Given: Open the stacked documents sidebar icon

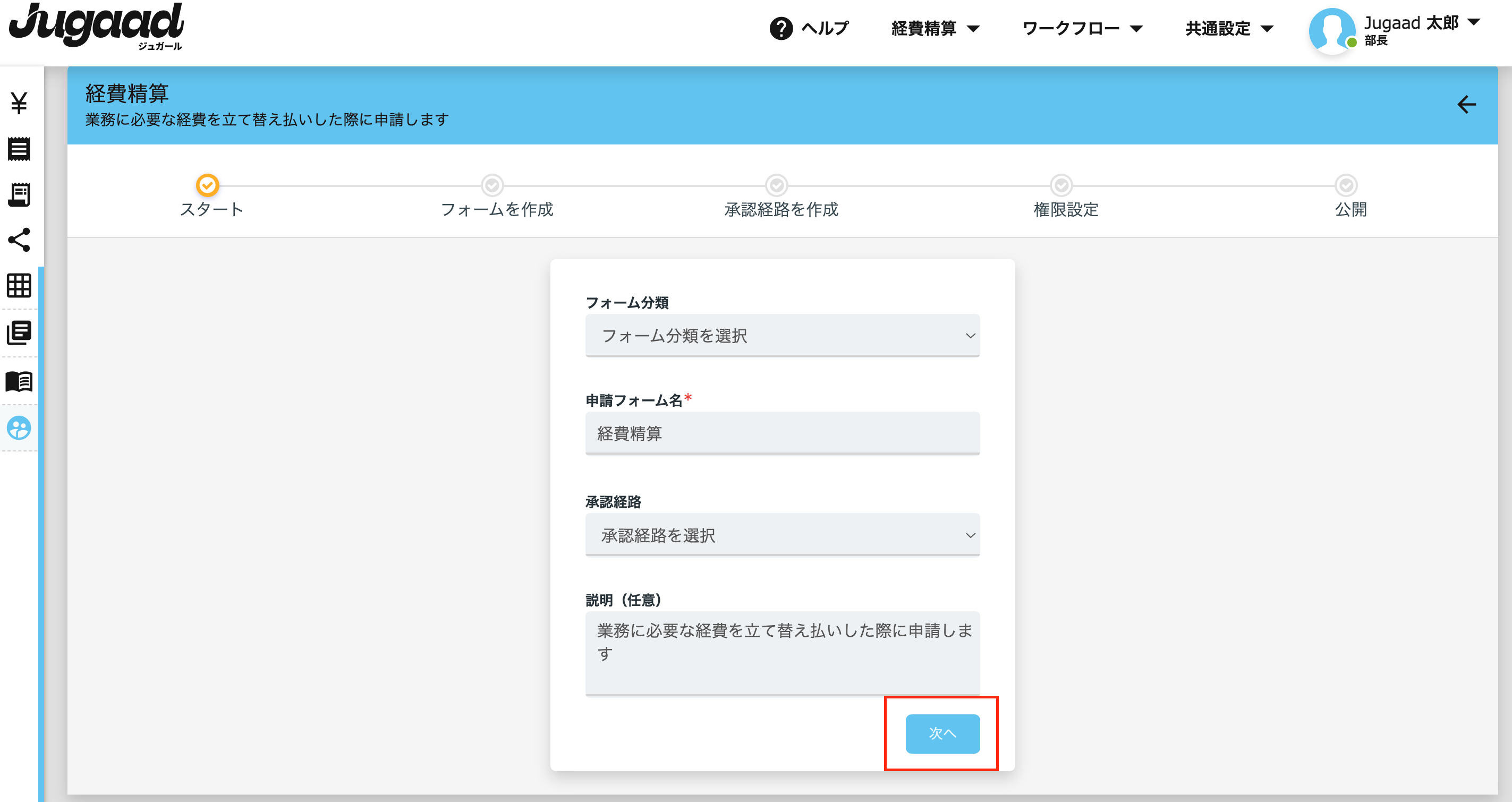Looking at the screenshot, I should coord(19,332).
